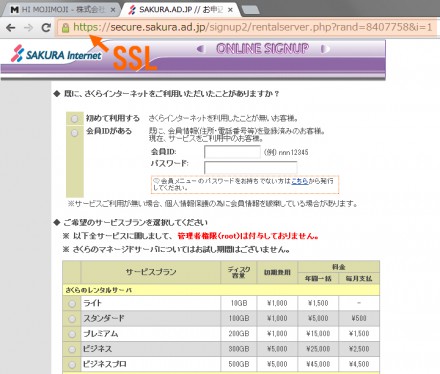The width and height of the screenshot is (440, 374).
Task: Open the こちら password issue link
Action: pos(300,181)
